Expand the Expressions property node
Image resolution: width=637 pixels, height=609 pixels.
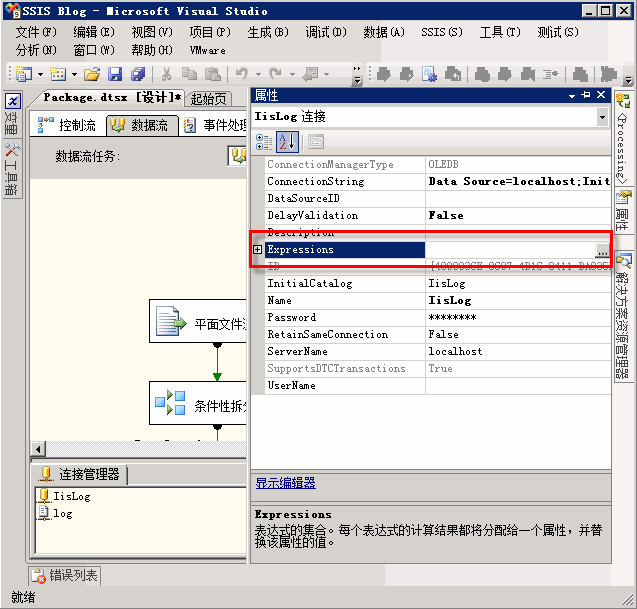pyautogui.click(x=258, y=249)
